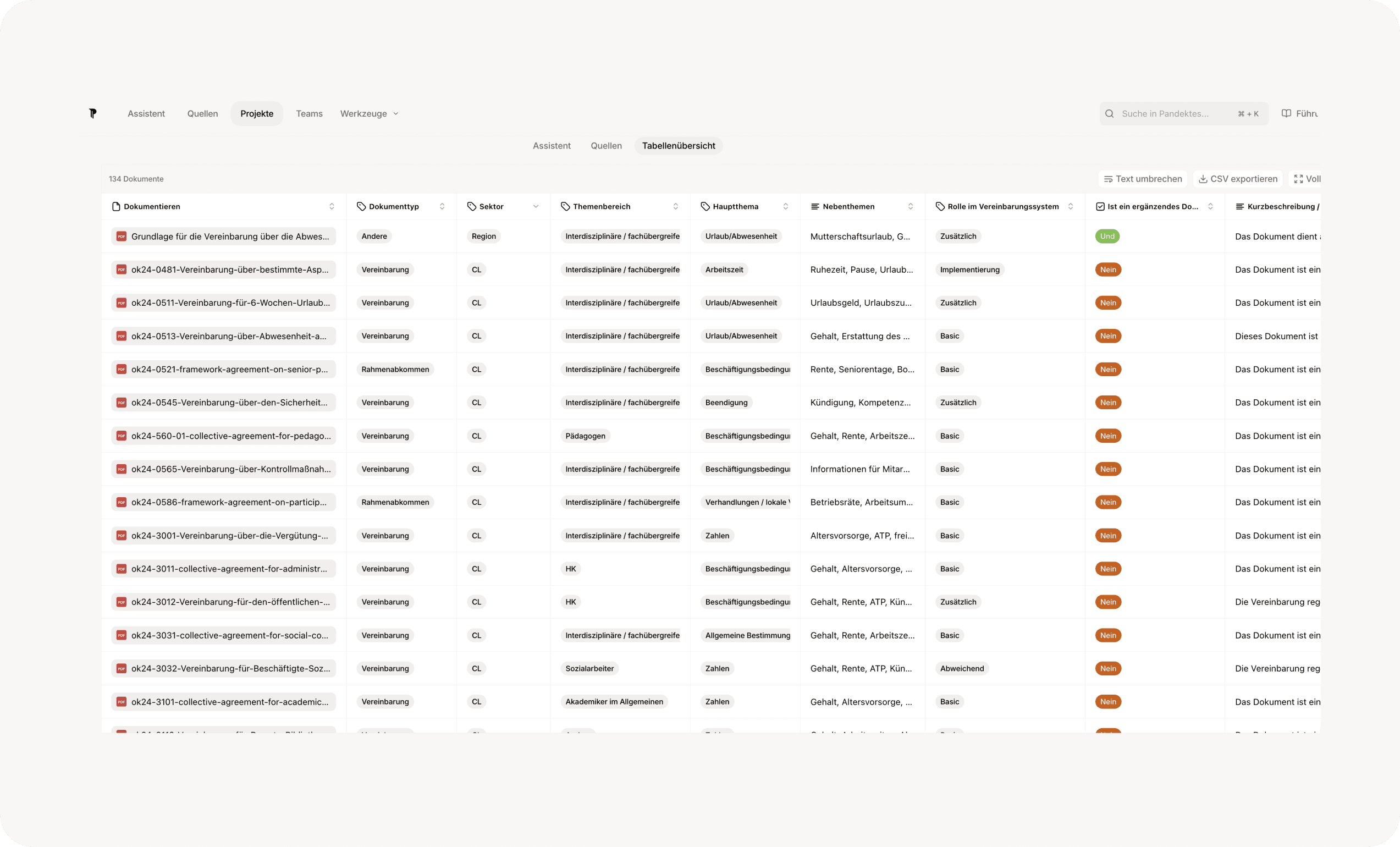
Task: Click the fullscreen expand icon labeled Voll
Action: point(1298,179)
